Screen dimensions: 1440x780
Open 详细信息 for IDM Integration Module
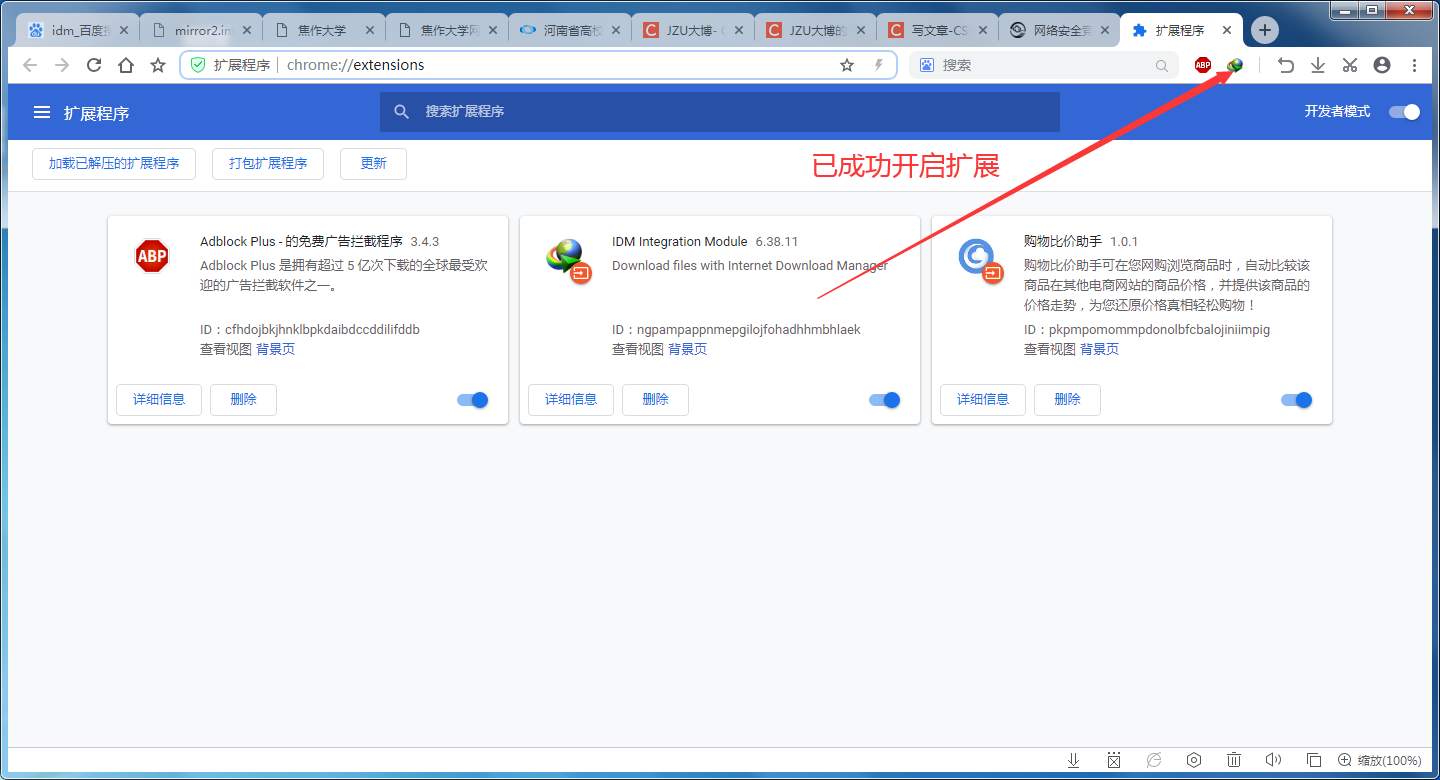[x=571, y=399]
